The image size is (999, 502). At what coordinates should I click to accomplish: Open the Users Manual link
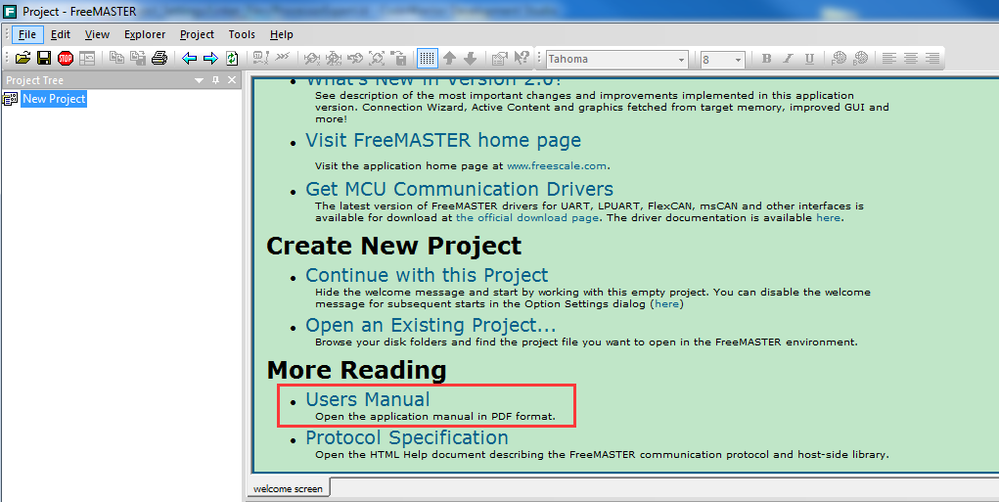click(368, 399)
